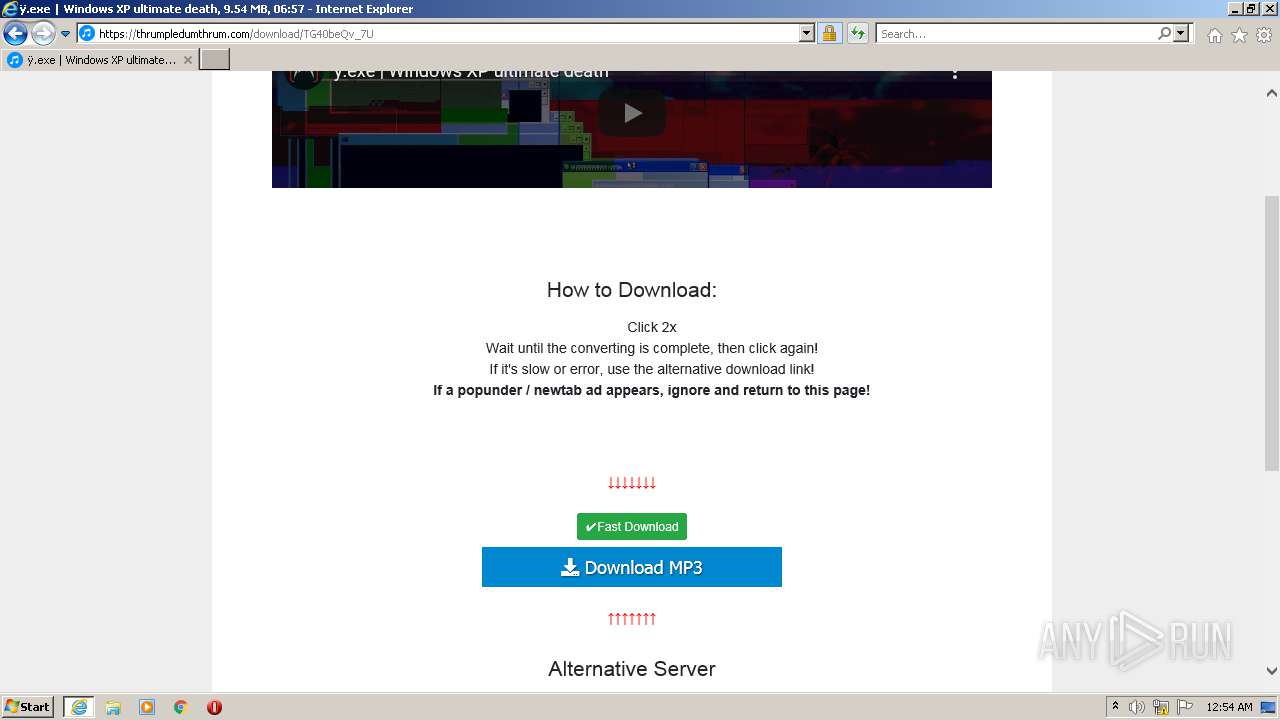
Task: Open the Windows Start menu
Action: pyautogui.click(x=28, y=707)
